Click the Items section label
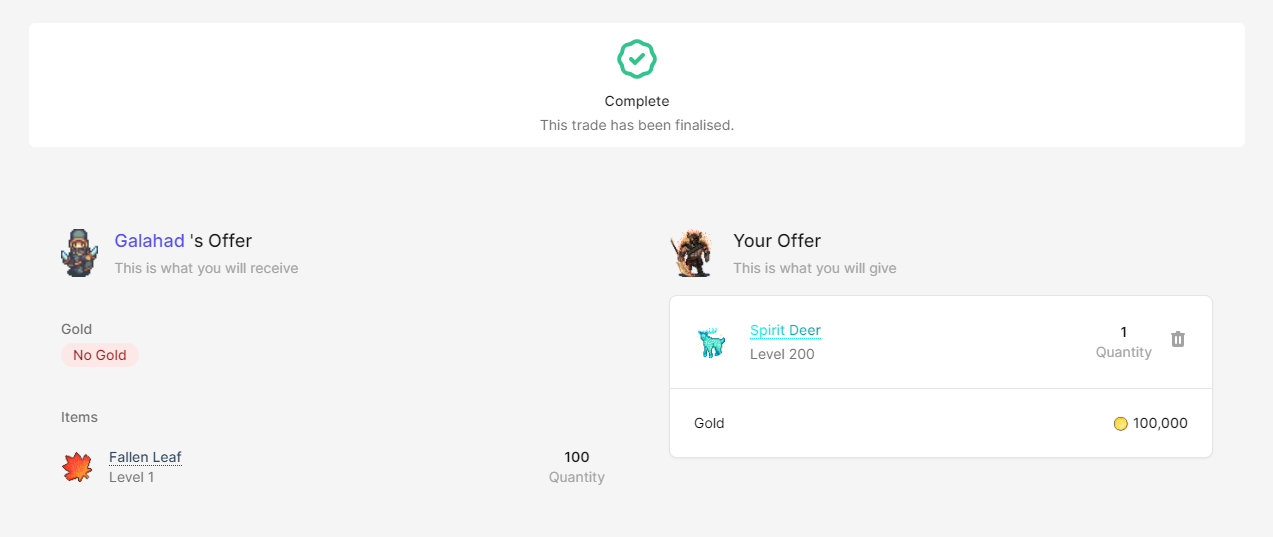 pyautogui.click(x=80, y=417)
